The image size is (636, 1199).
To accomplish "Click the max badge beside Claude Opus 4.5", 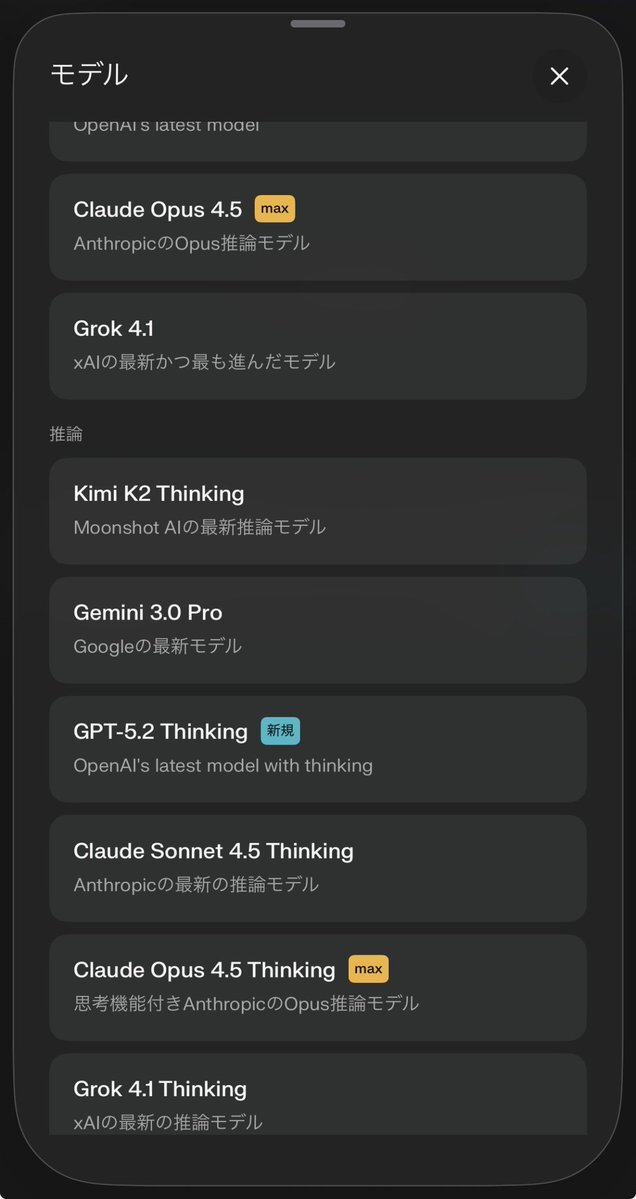I will (275, 209).
